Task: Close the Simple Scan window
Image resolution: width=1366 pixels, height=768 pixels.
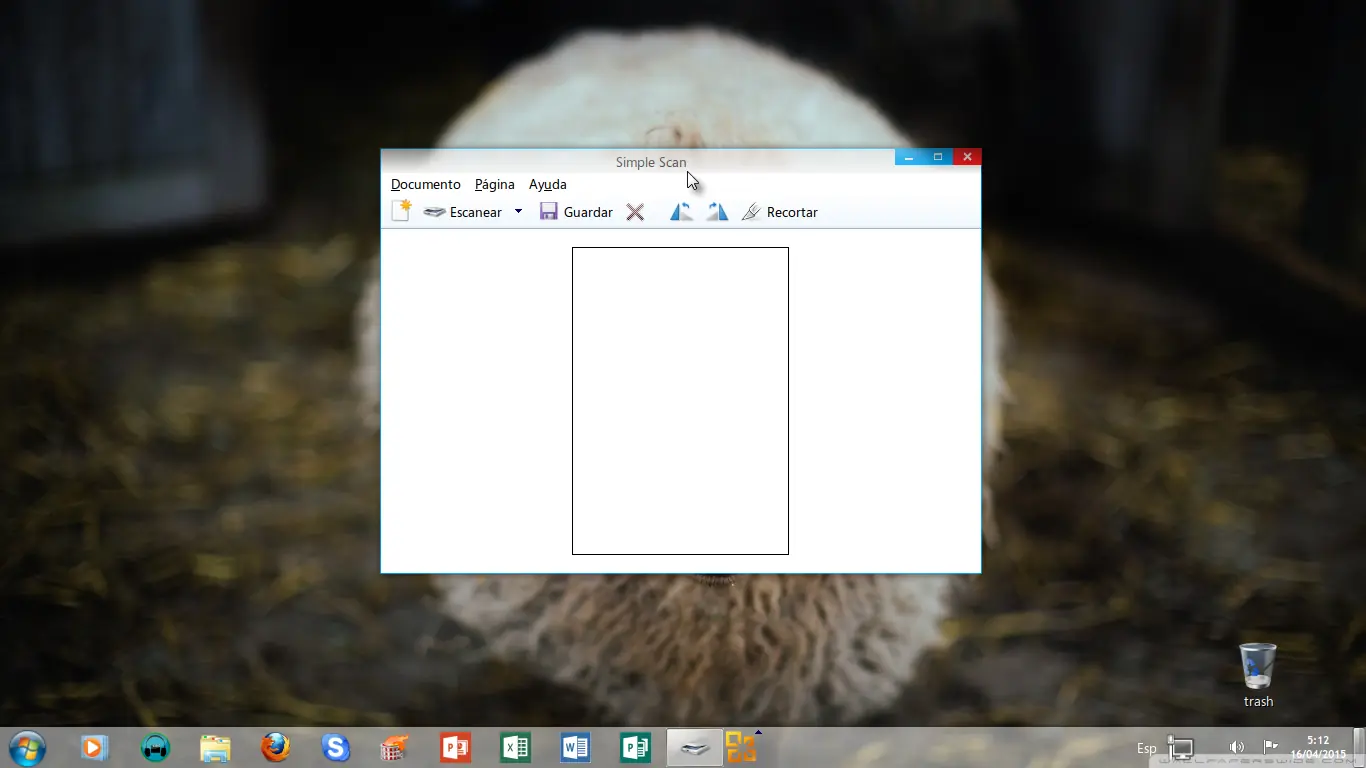Action: click(967, 157)
